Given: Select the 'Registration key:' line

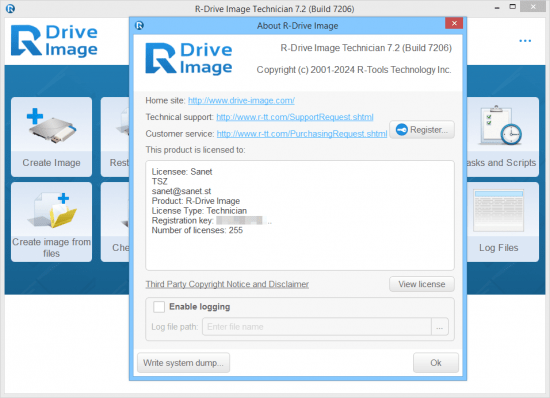Looking at the screenshot, I should pyautogui.click(x=212, y=221).
